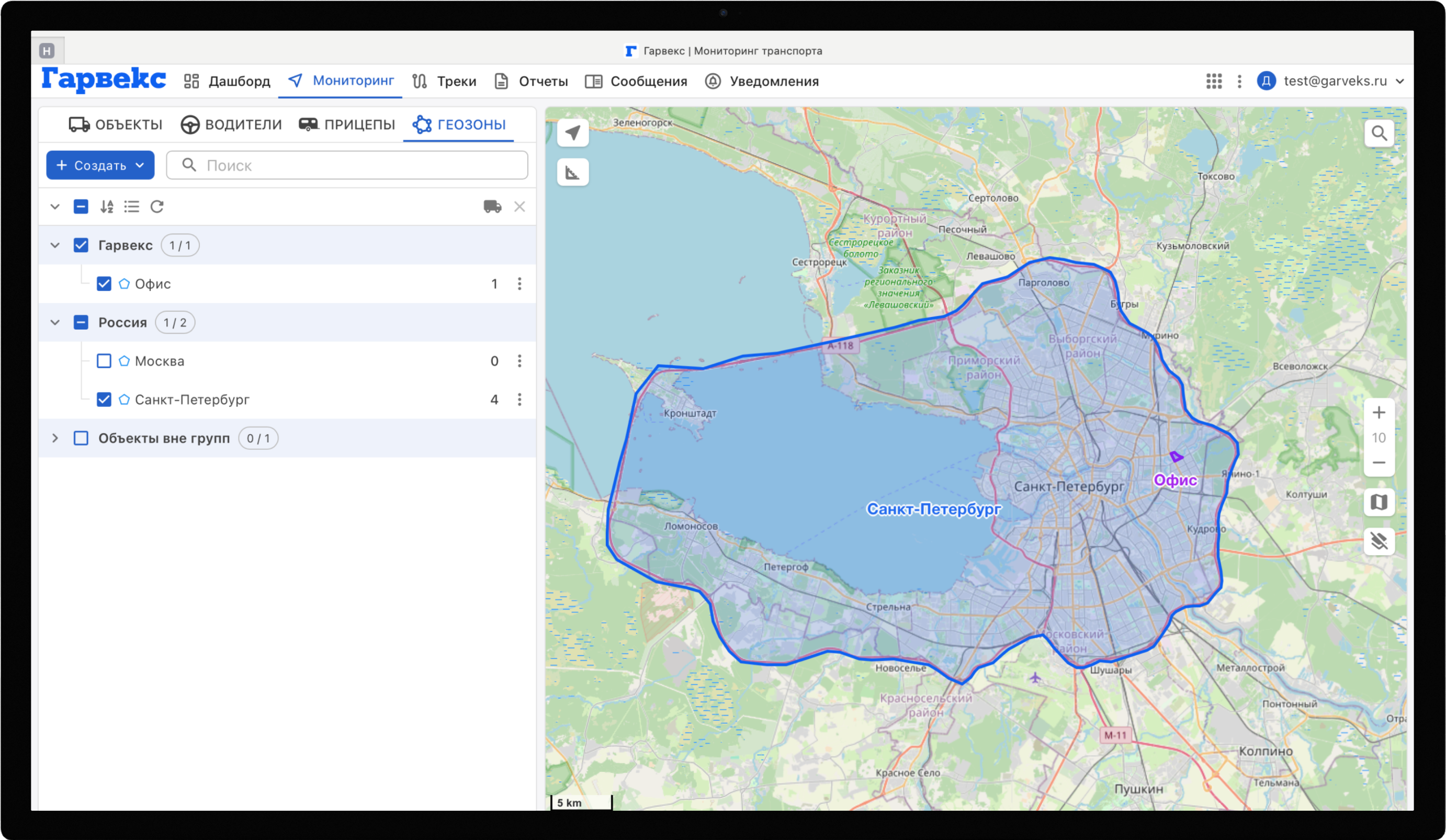Click the map layers icon
The width and height of the screenshot is (1446, 840).
pos(1379,503)
